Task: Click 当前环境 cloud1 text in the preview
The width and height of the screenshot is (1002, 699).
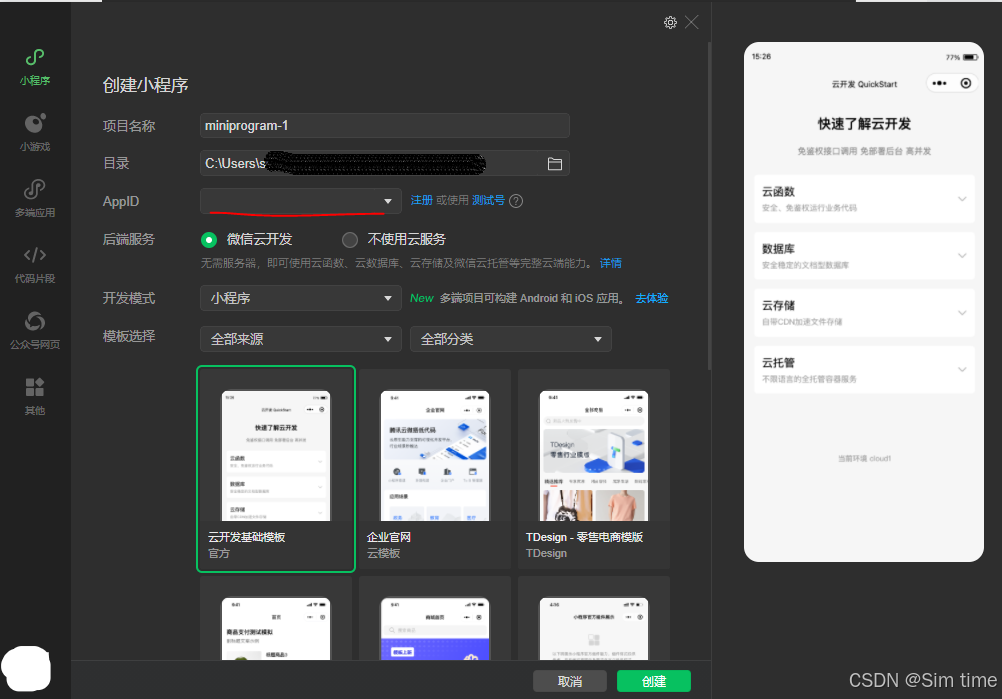Action: (x=864, y=458)
